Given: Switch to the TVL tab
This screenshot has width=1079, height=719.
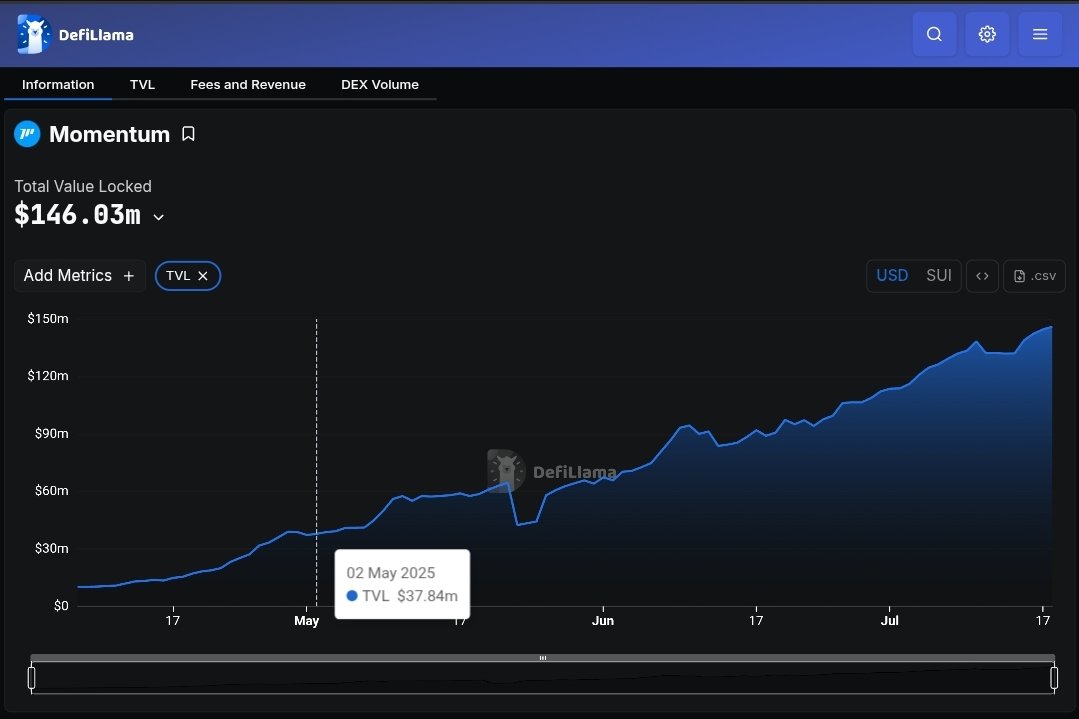Looking at the screenshot, I should coord(142,85).
